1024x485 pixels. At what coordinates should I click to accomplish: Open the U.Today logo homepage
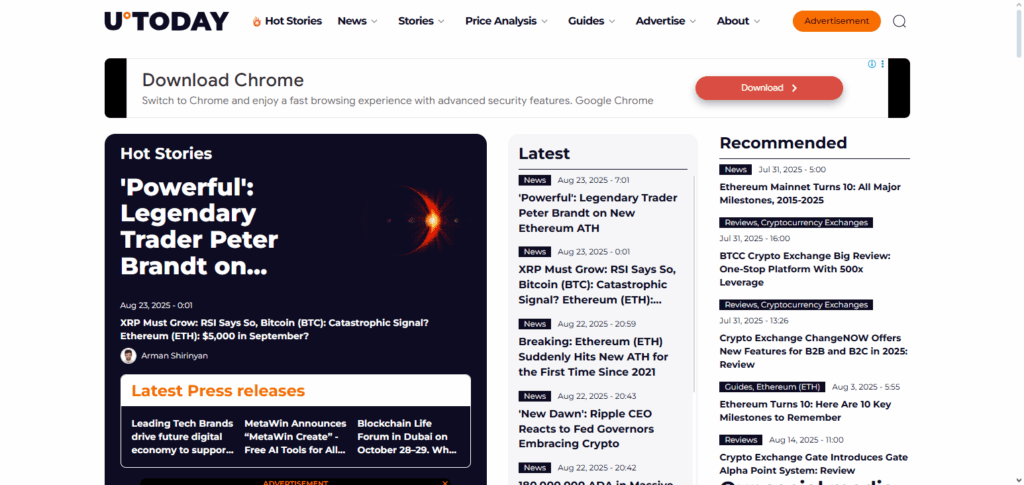pos(167,21)
